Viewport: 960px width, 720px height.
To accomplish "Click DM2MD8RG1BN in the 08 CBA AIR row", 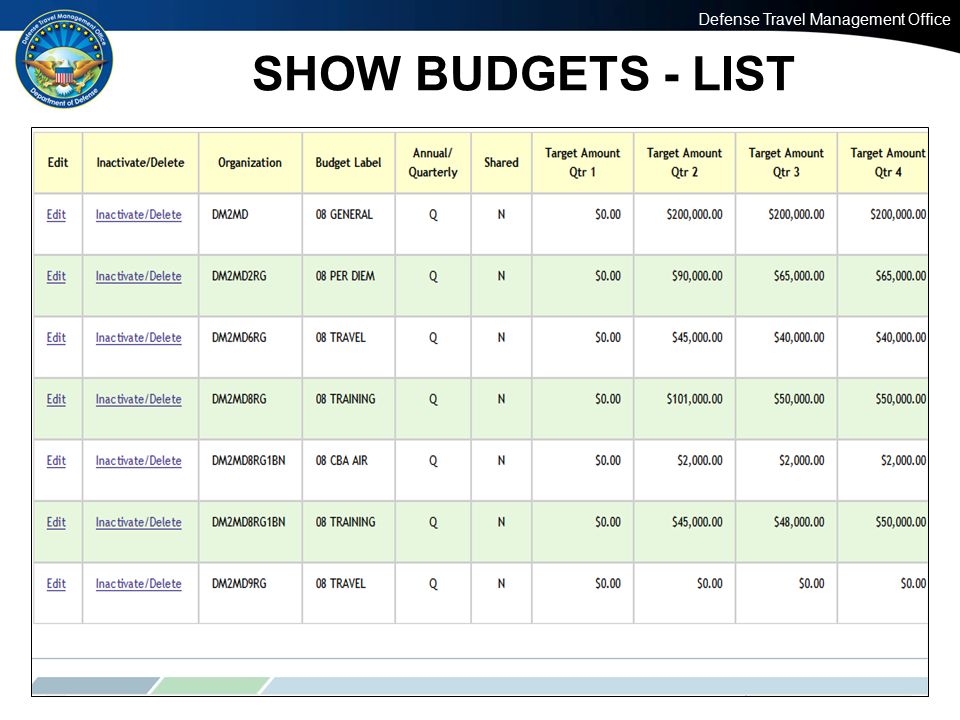I will pyautogui.click(x=249, y=461).
